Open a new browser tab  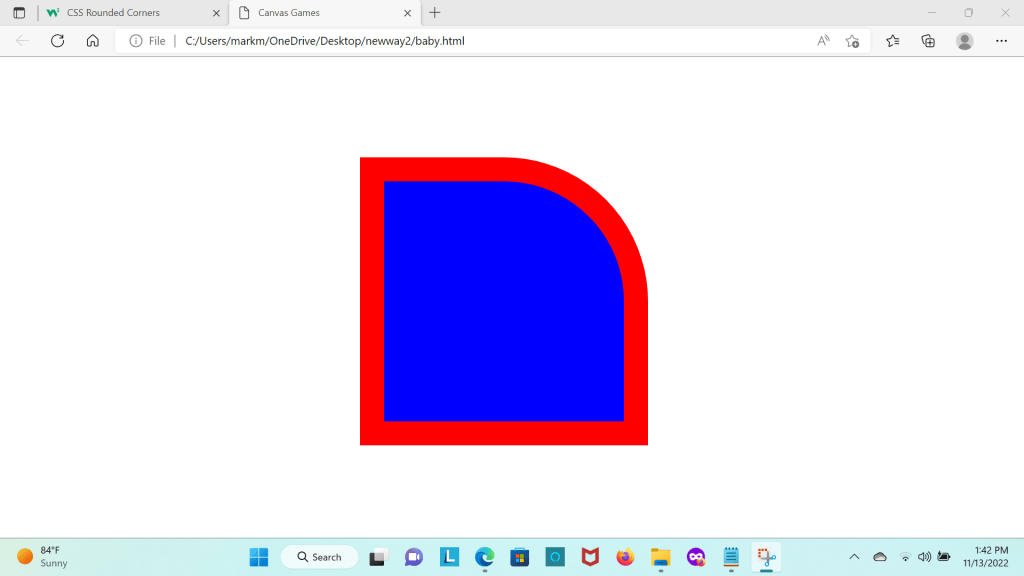pos(434,13)
